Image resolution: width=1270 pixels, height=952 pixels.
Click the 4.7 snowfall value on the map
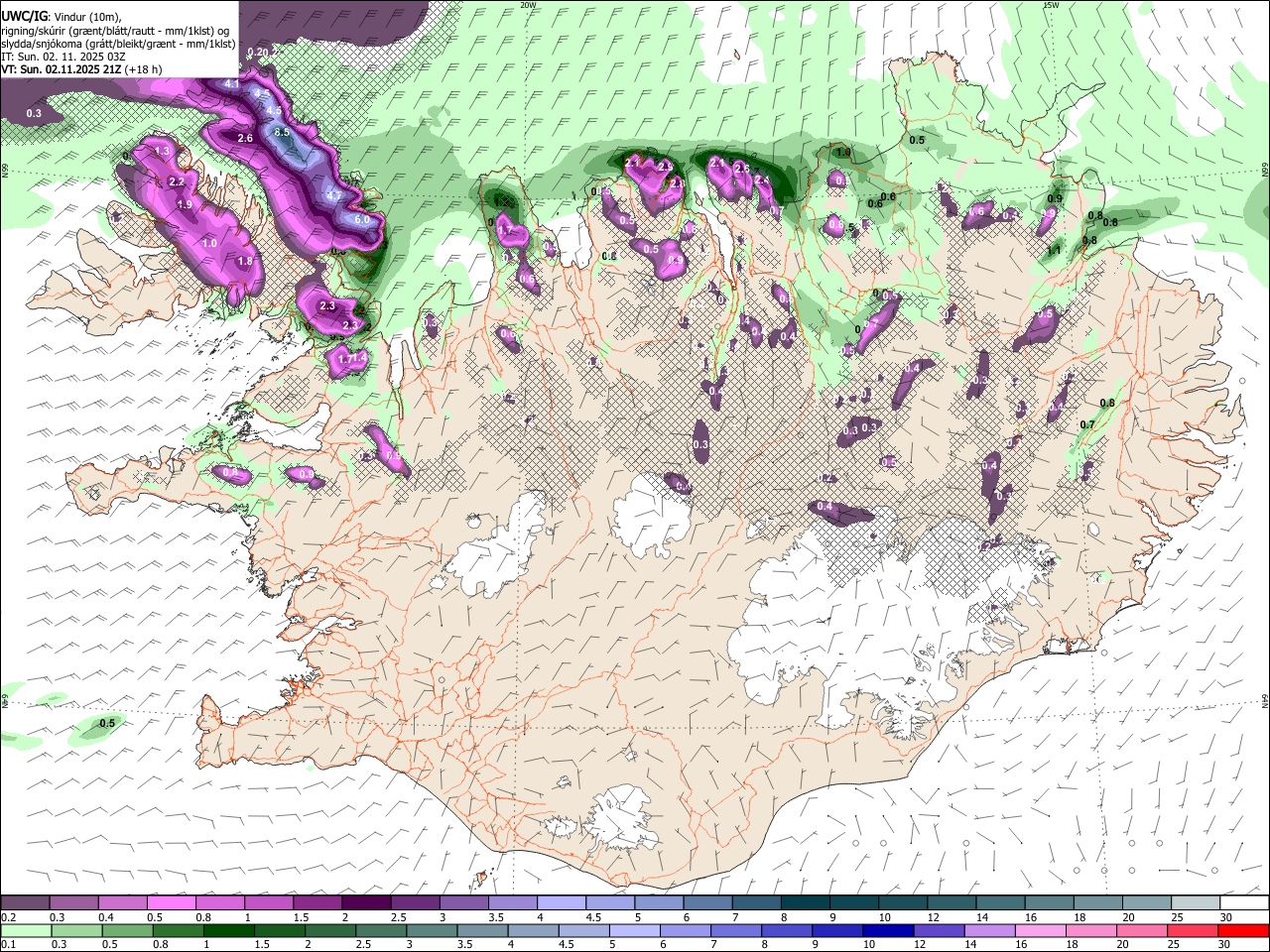pyautogui.click(x=335, y=195)
